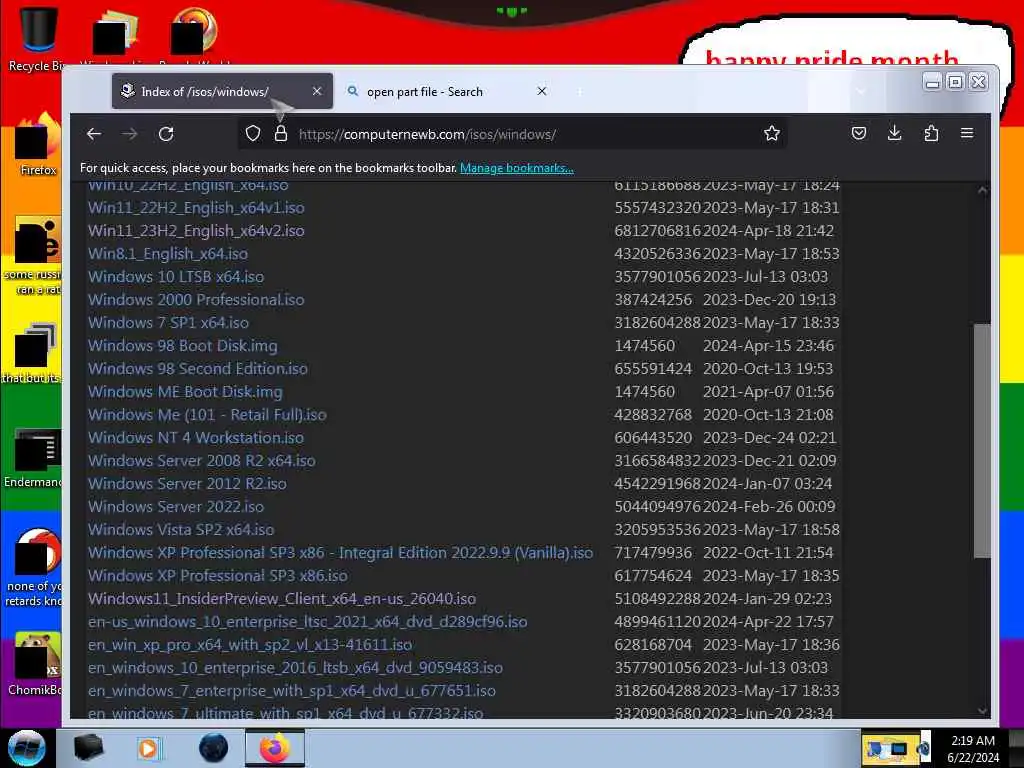Close the 'Index of /isos/windows/' tab
Screen dimensions: 1024x768
point(317,91)
